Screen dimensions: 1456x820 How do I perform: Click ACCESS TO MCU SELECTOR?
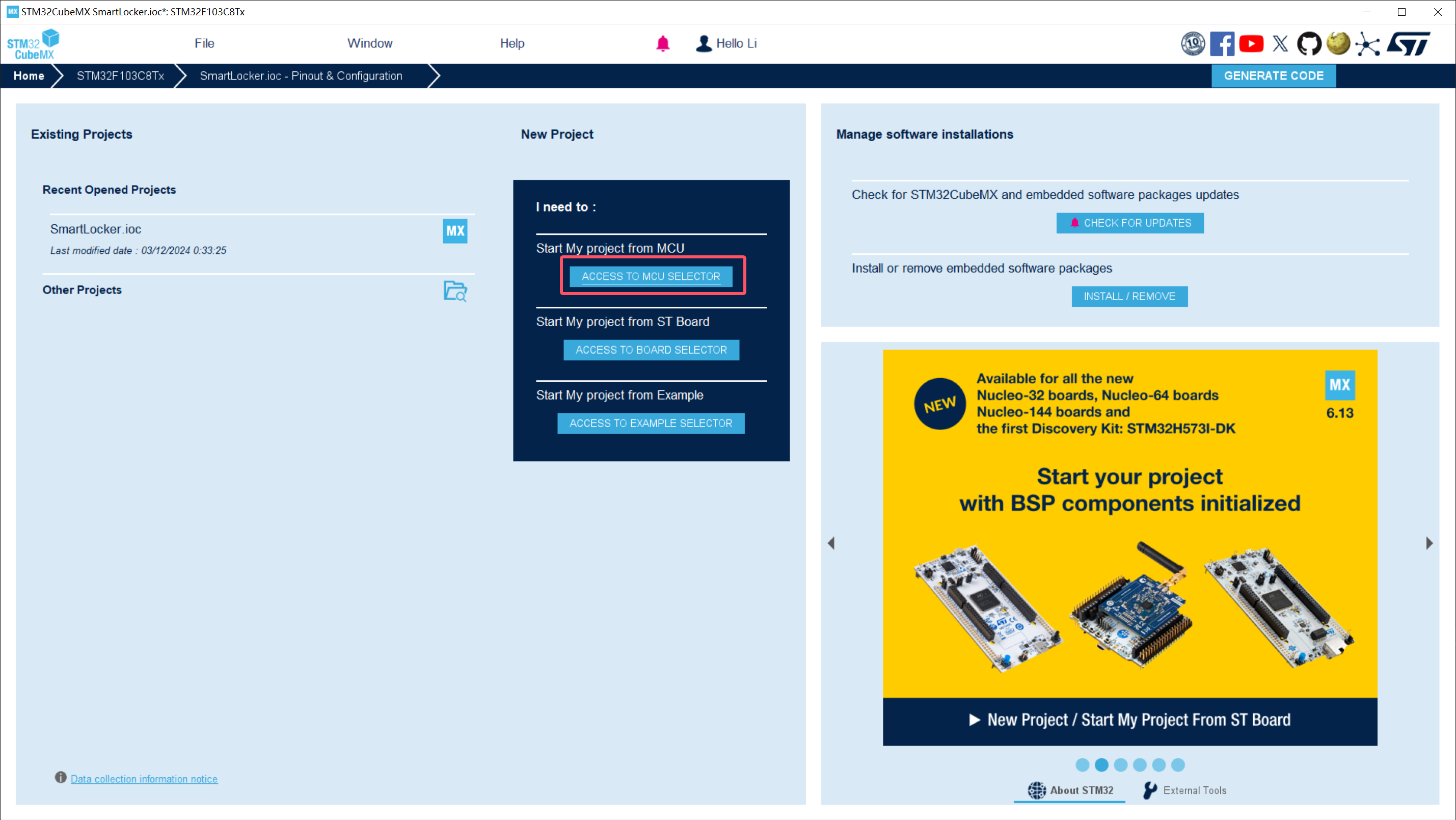651,277
